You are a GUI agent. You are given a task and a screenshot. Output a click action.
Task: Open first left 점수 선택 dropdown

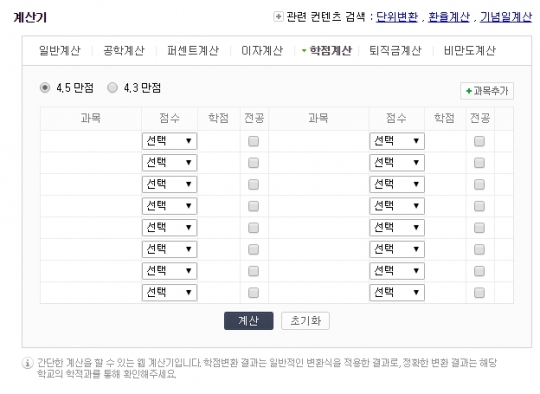(169, 141)
